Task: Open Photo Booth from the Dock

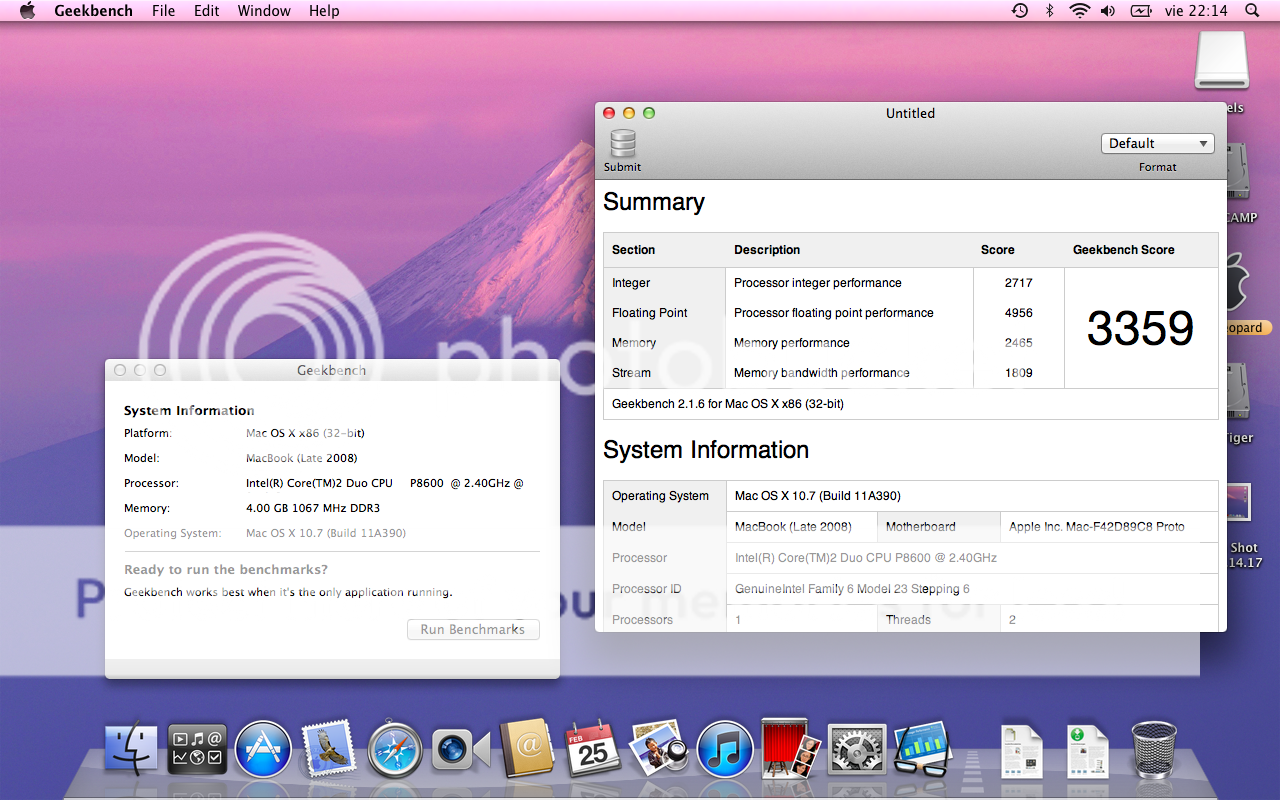Action: click(791, 747)
